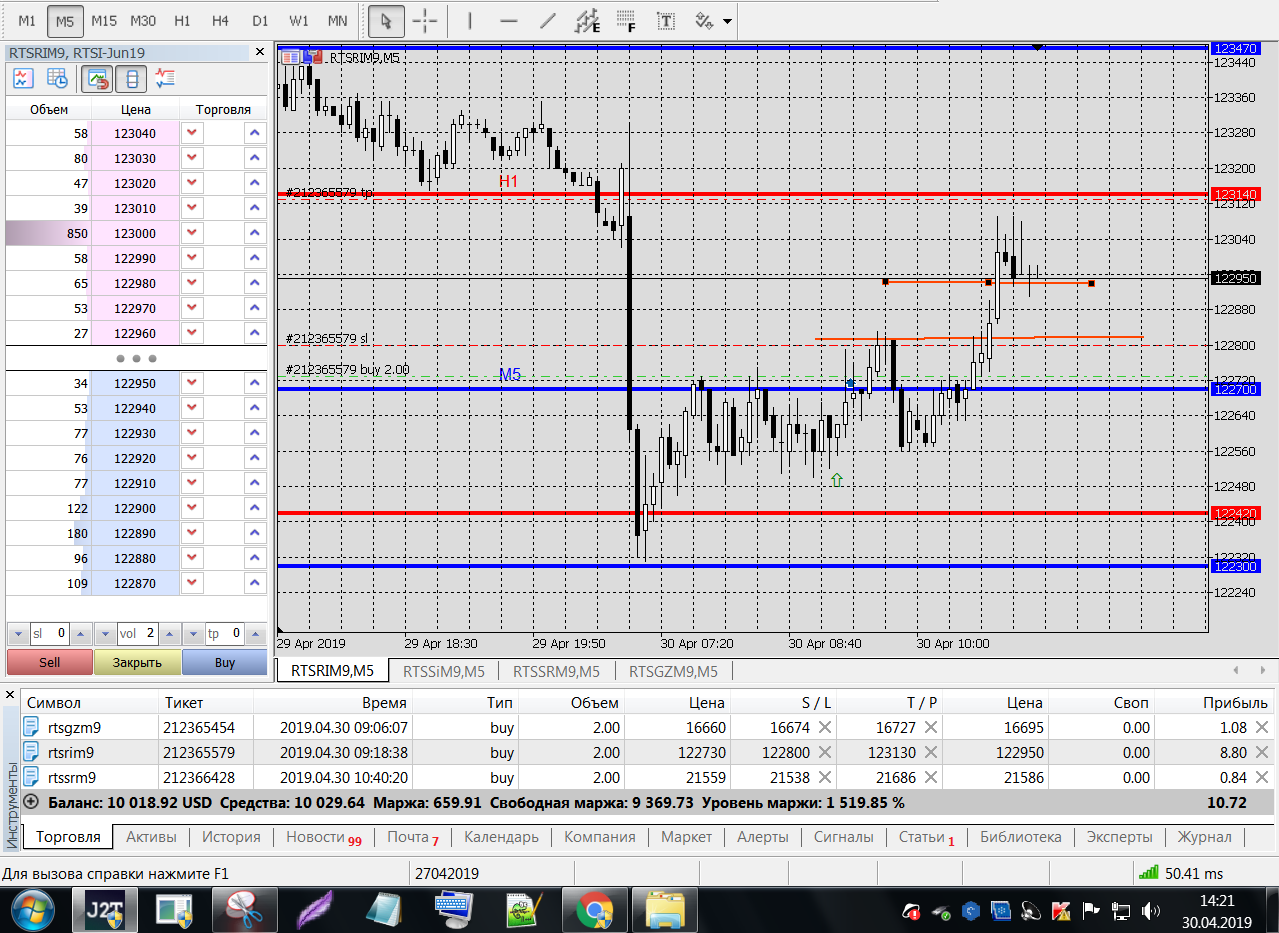The width and height of the screenshot is (1279, 933).
Task: Select the cursor arrow tool
Action: pos(386,21)
